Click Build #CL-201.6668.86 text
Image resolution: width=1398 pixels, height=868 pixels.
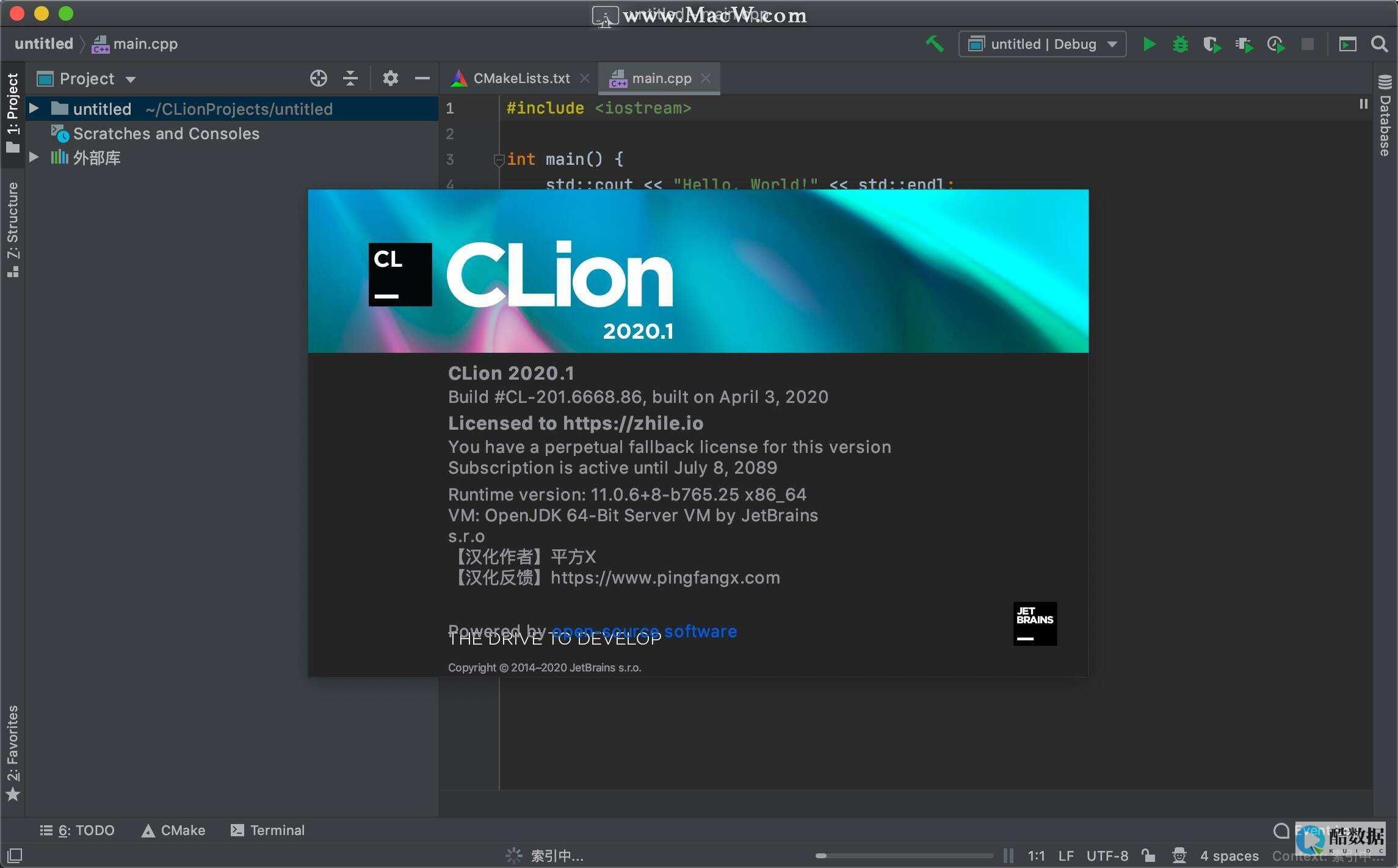tap(638, 397)
